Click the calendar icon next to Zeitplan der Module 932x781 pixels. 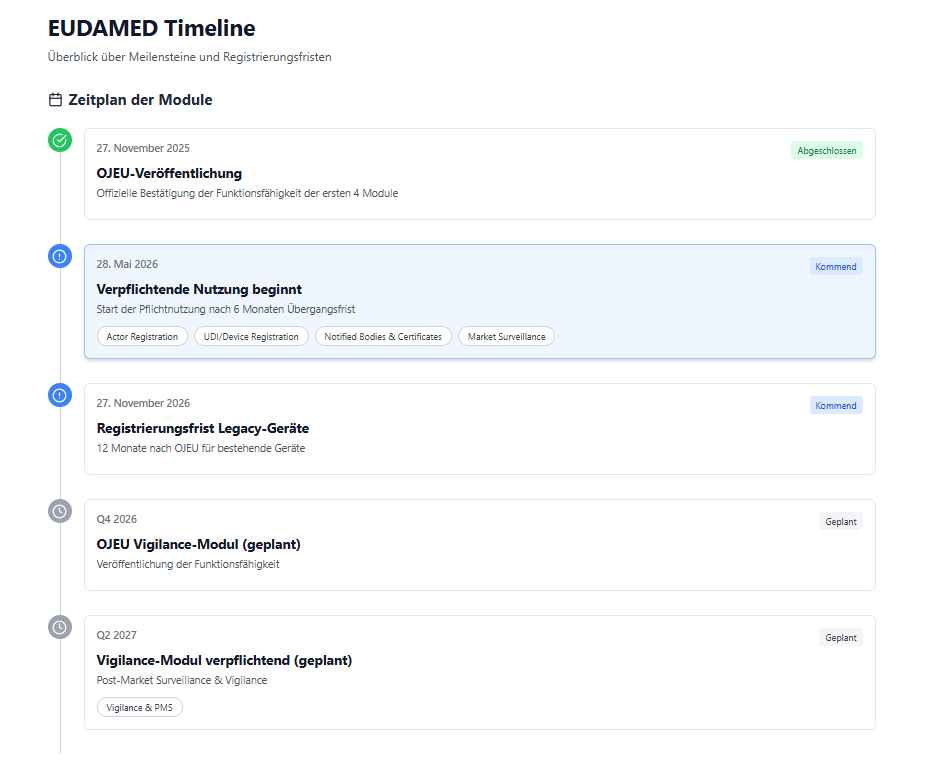55,100
